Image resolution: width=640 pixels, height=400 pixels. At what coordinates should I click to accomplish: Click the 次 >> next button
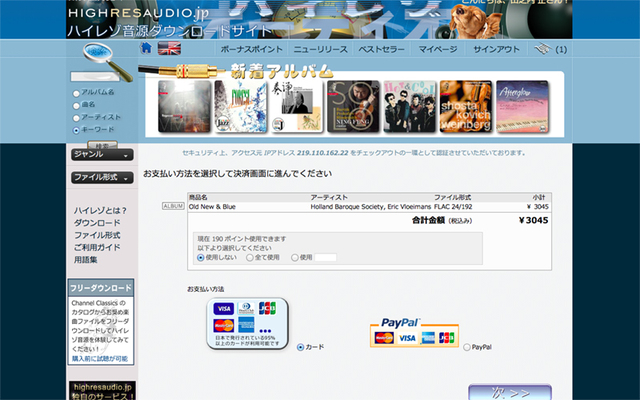510,392
